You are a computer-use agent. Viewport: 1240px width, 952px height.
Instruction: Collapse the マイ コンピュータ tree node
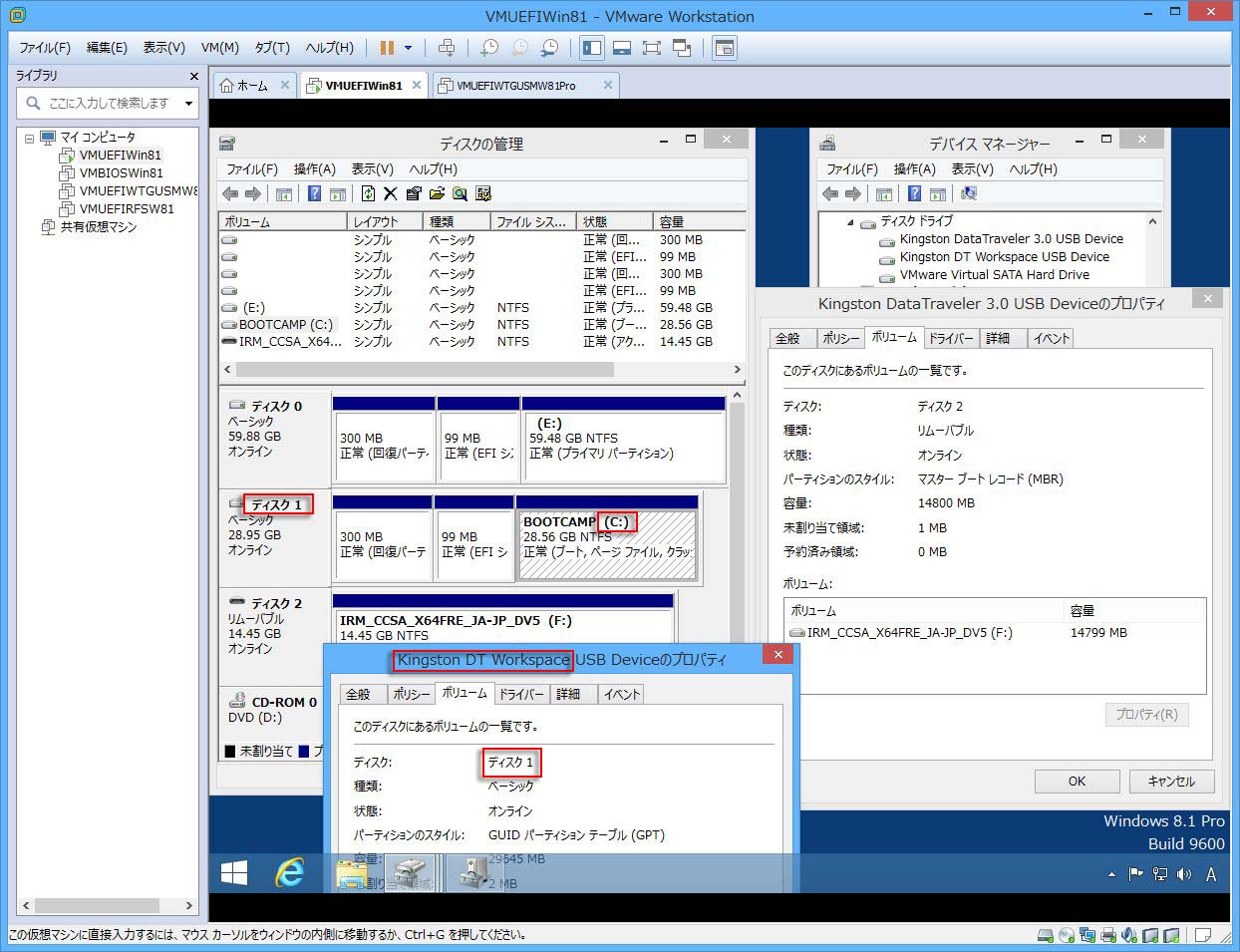click(30, 138)
